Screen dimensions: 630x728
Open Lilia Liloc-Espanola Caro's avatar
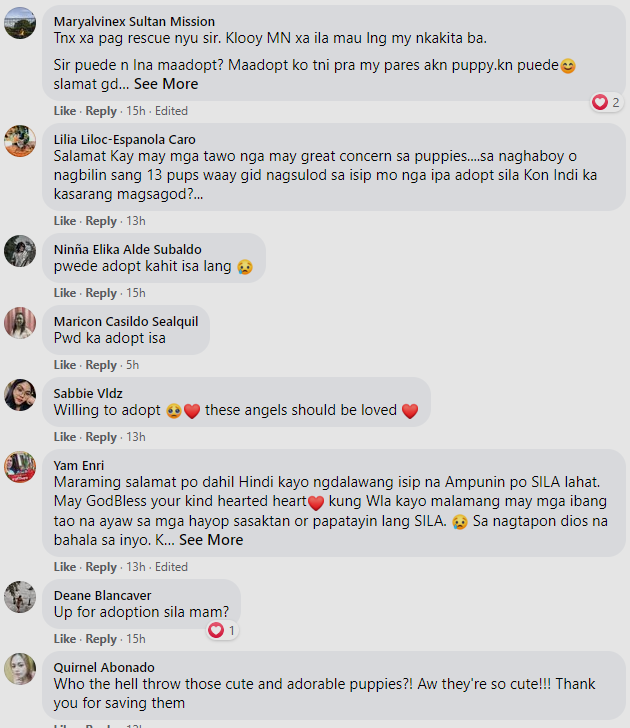click(x=20, y=141)
